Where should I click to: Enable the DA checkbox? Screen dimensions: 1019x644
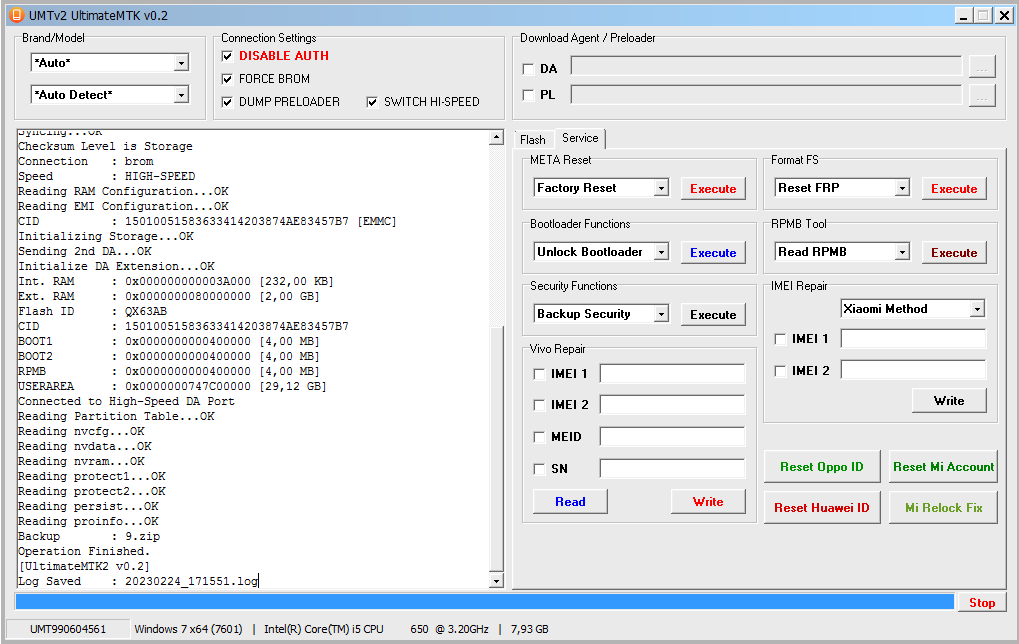pos(528,69)
